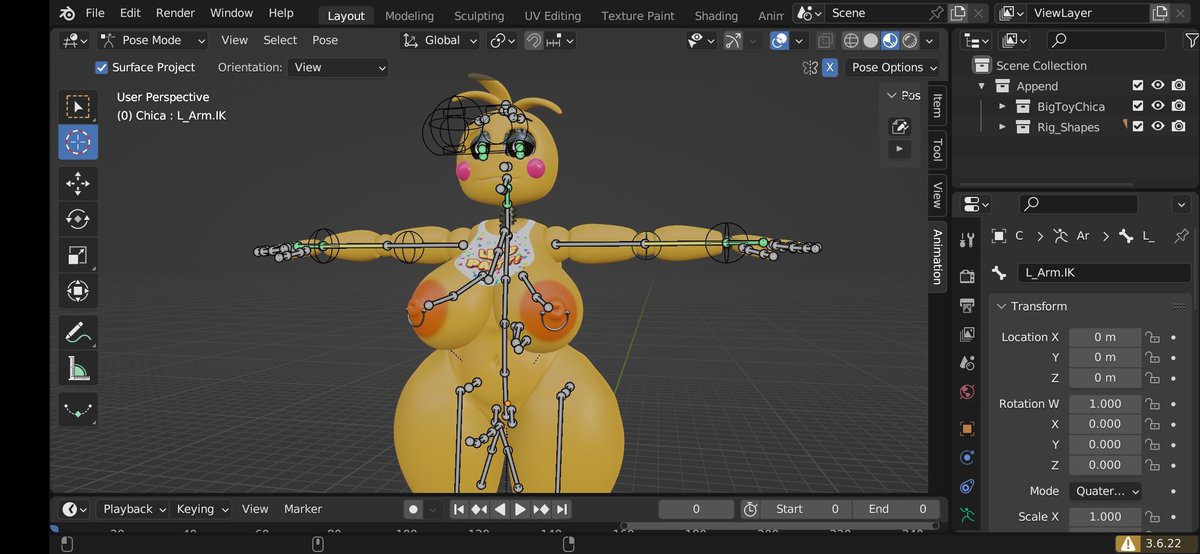Switch to rendered viewport shading
The image size is (1200, 554).
pyautogui.click(x=909, y=41)
